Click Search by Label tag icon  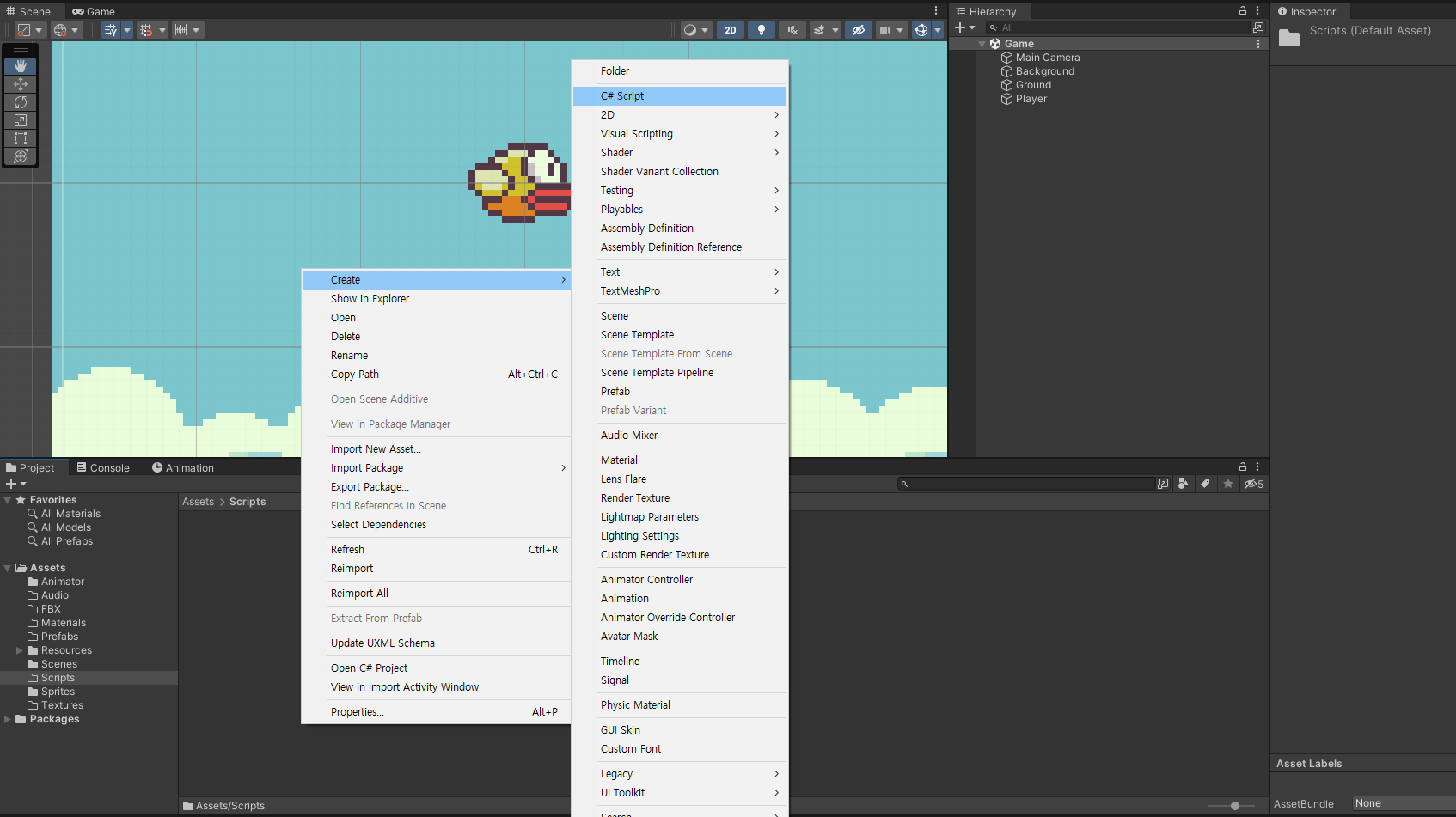coord(1205,484)
